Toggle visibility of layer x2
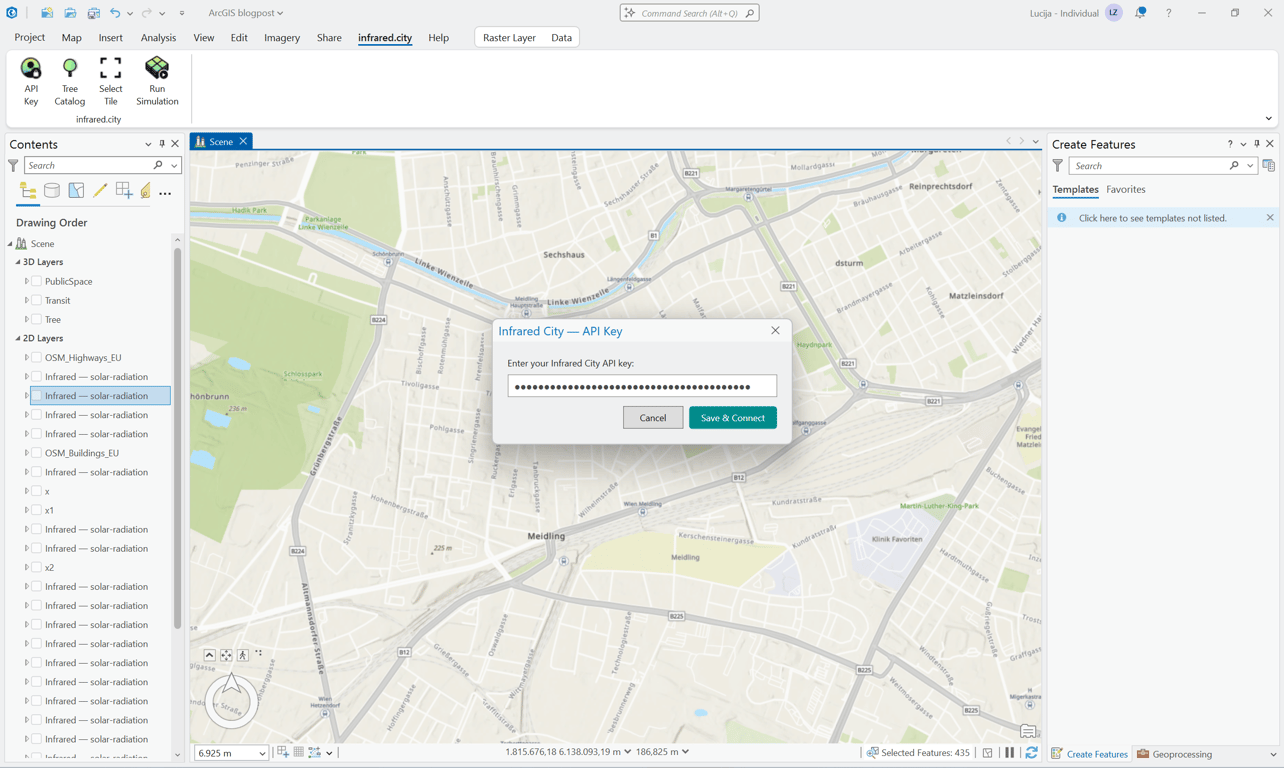The height and width of the screenshot is (768, 1284). [x=37, y=567]
